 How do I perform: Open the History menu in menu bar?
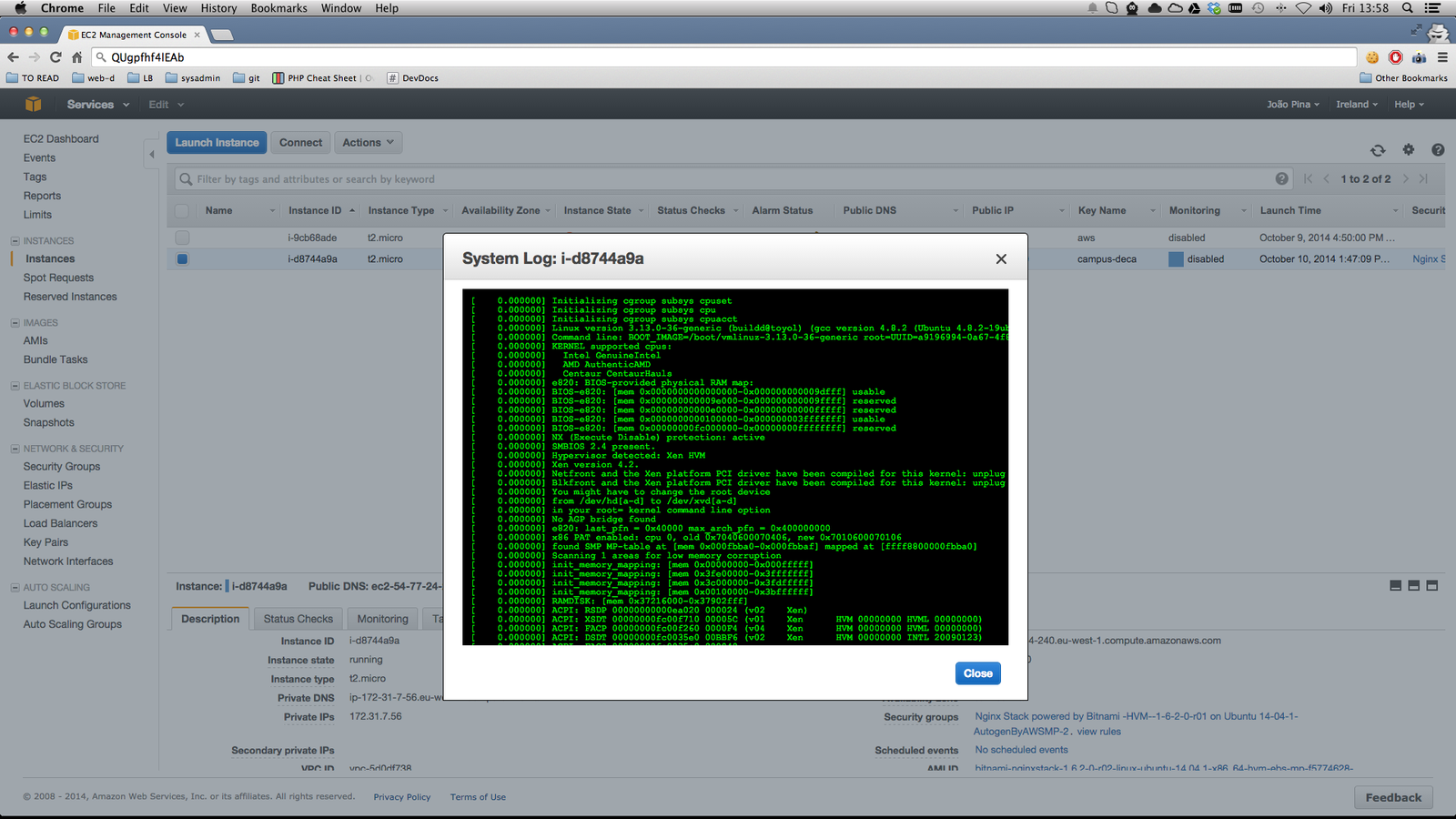(218, 8)
